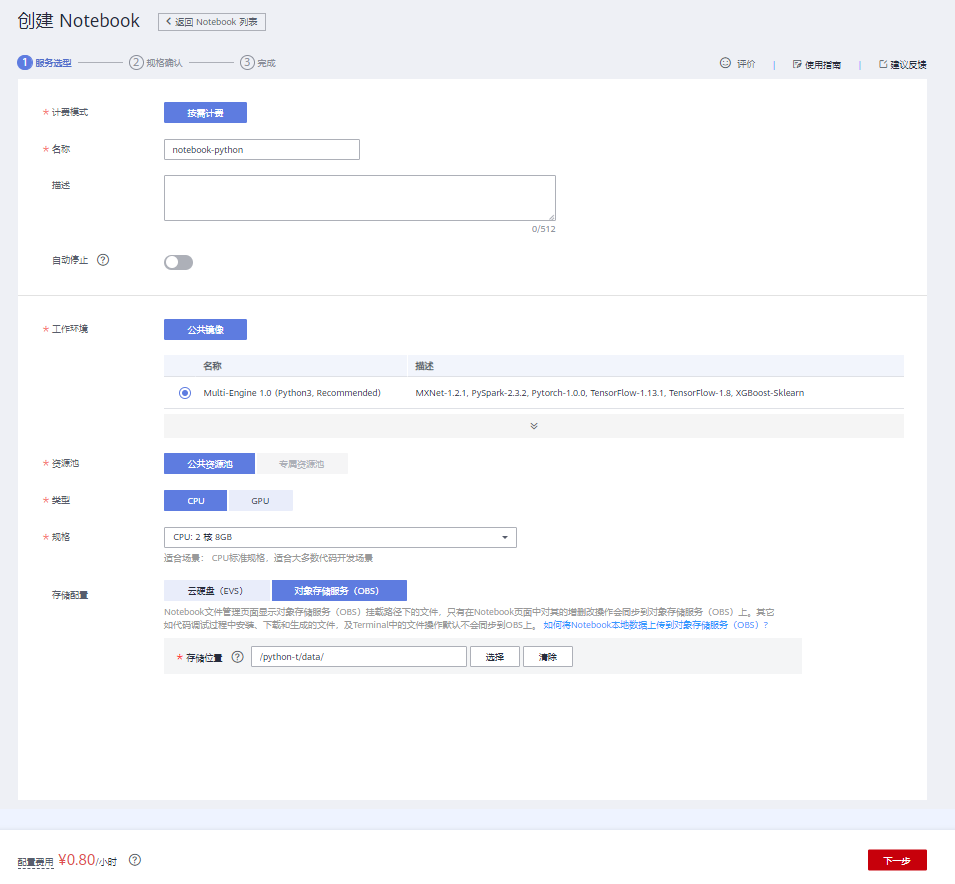Screen dimensions: 955x884
Task: Click the 选择 storage path button
Action: [x=495, y=657]
